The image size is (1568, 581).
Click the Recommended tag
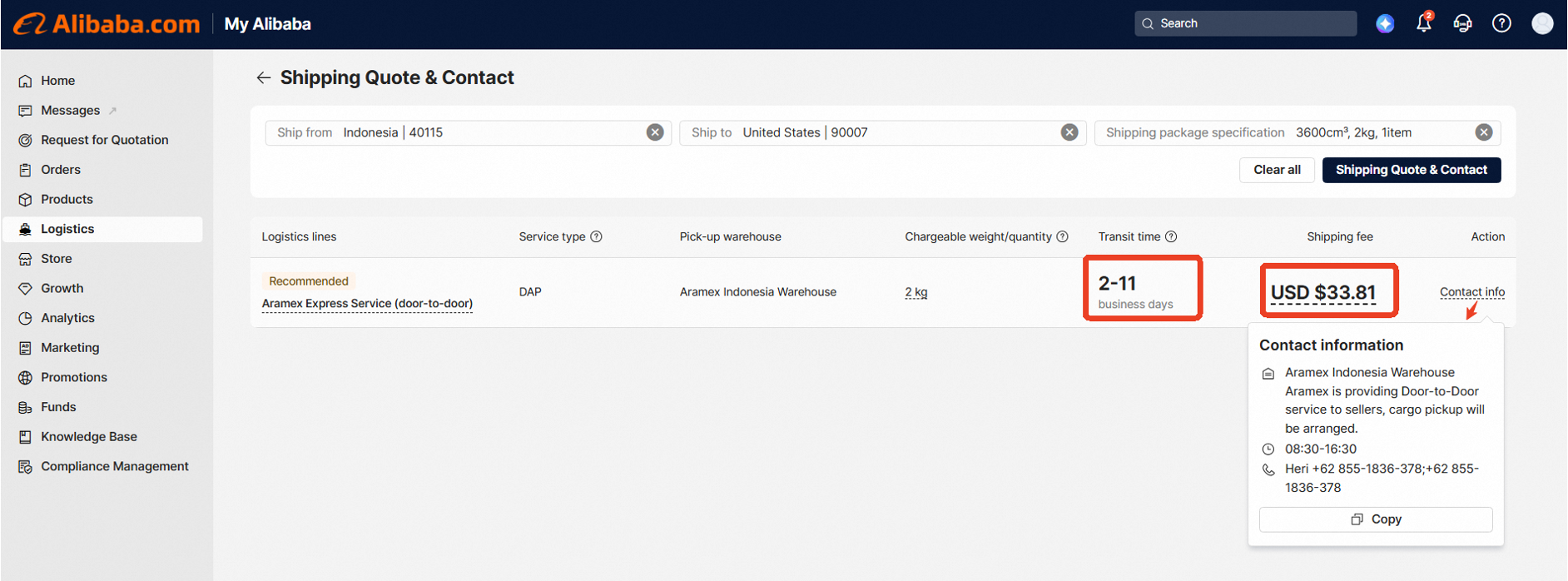click(309, 281)
